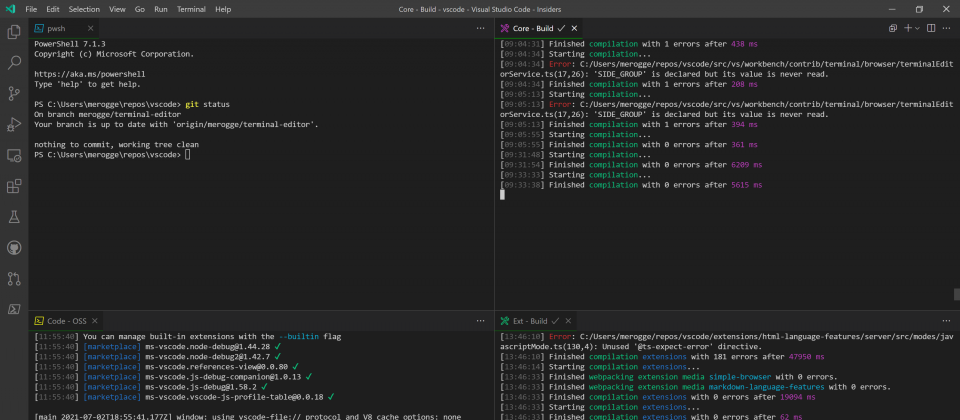Click the pwsh terminal prompt cursor
The image size is (960, 420).
click(188, 155)
